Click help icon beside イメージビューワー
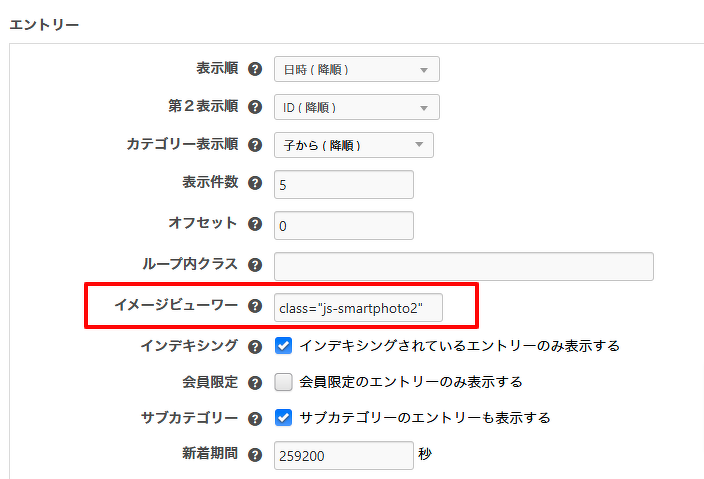704x479 pixels. [x=255, y=307]
